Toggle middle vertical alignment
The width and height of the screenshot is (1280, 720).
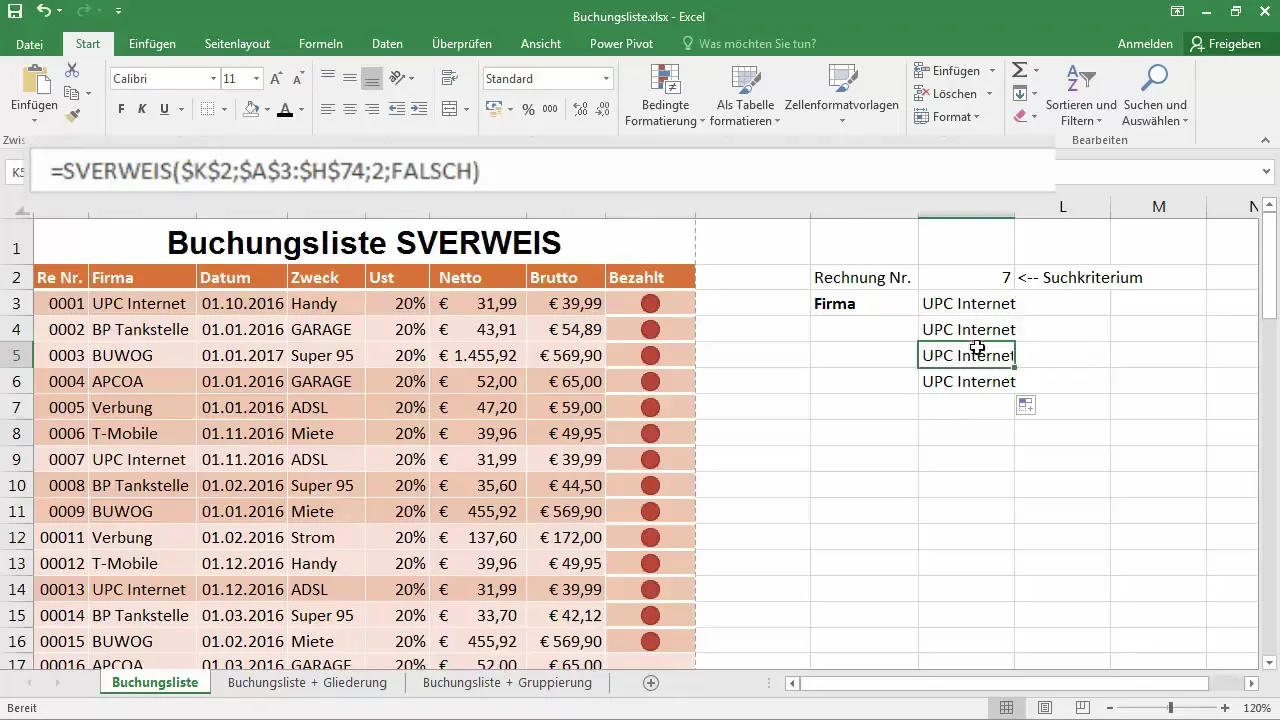coord(350,78)
